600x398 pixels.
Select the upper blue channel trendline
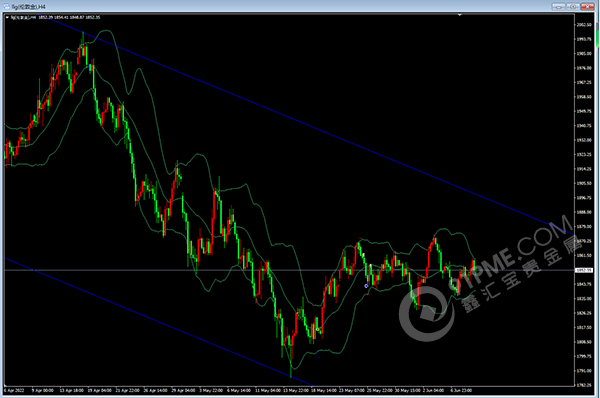[306, 125]
